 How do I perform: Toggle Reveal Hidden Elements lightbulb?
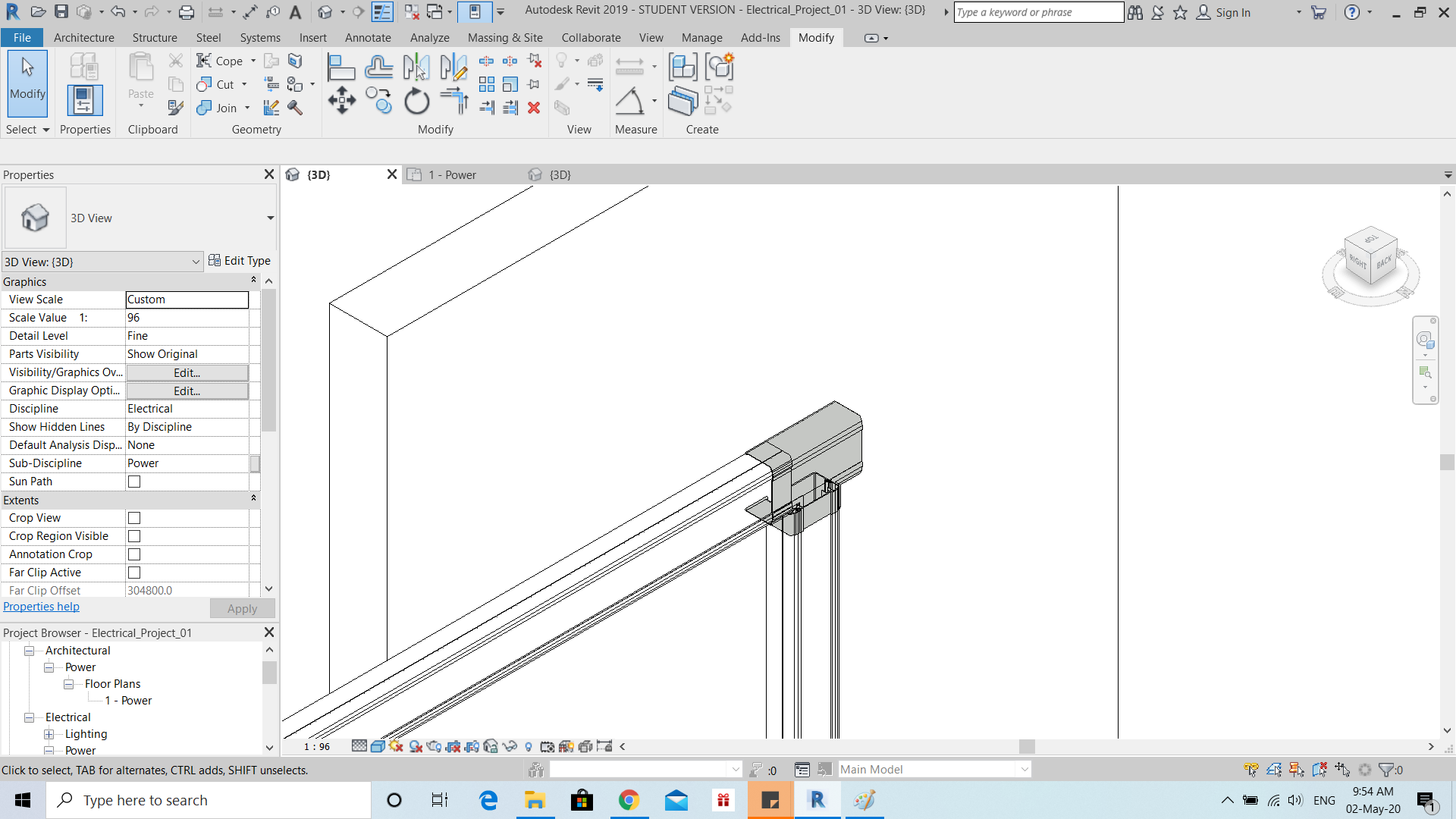529,746
